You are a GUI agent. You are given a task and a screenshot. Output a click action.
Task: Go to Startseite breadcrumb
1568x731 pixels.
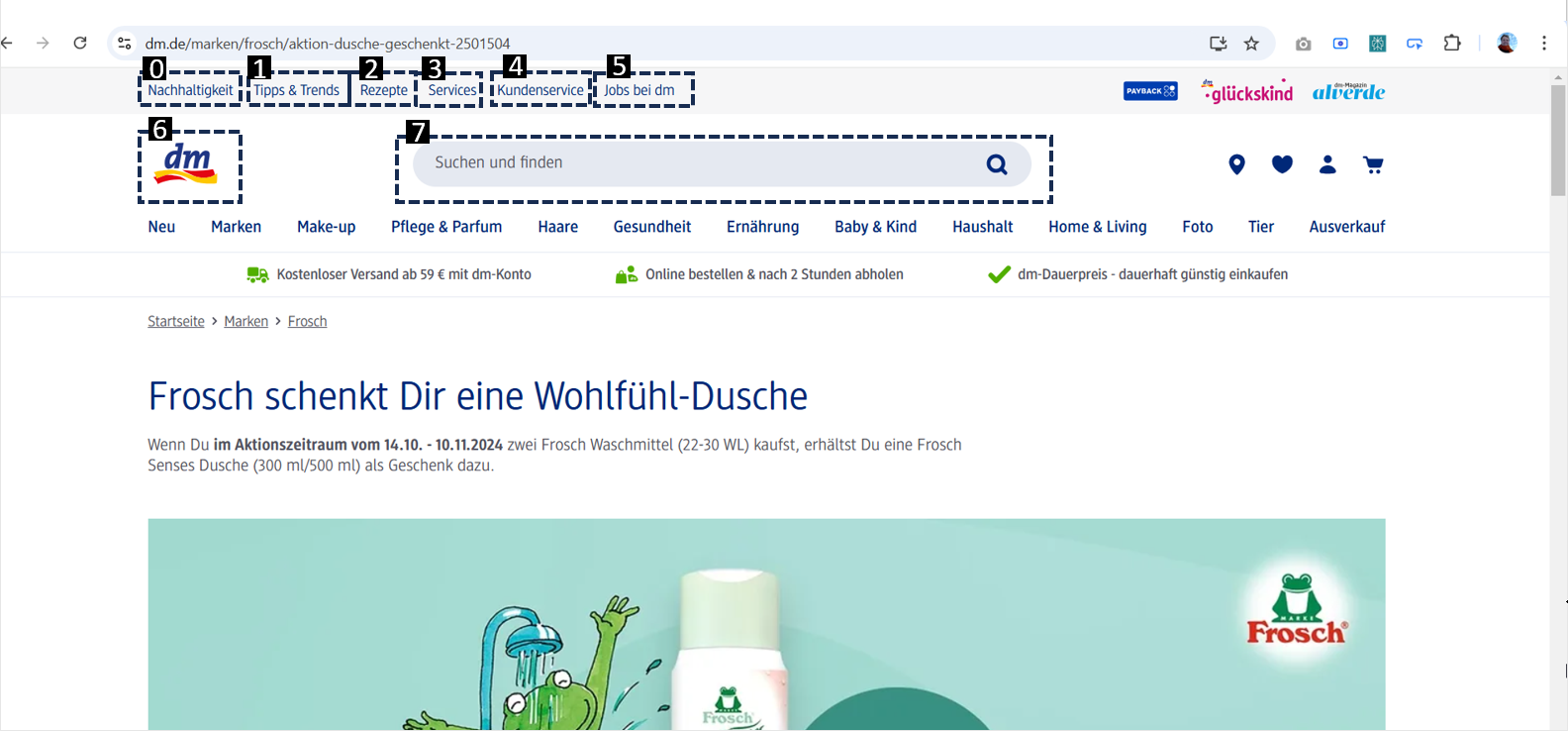click(x=176, y=322)
